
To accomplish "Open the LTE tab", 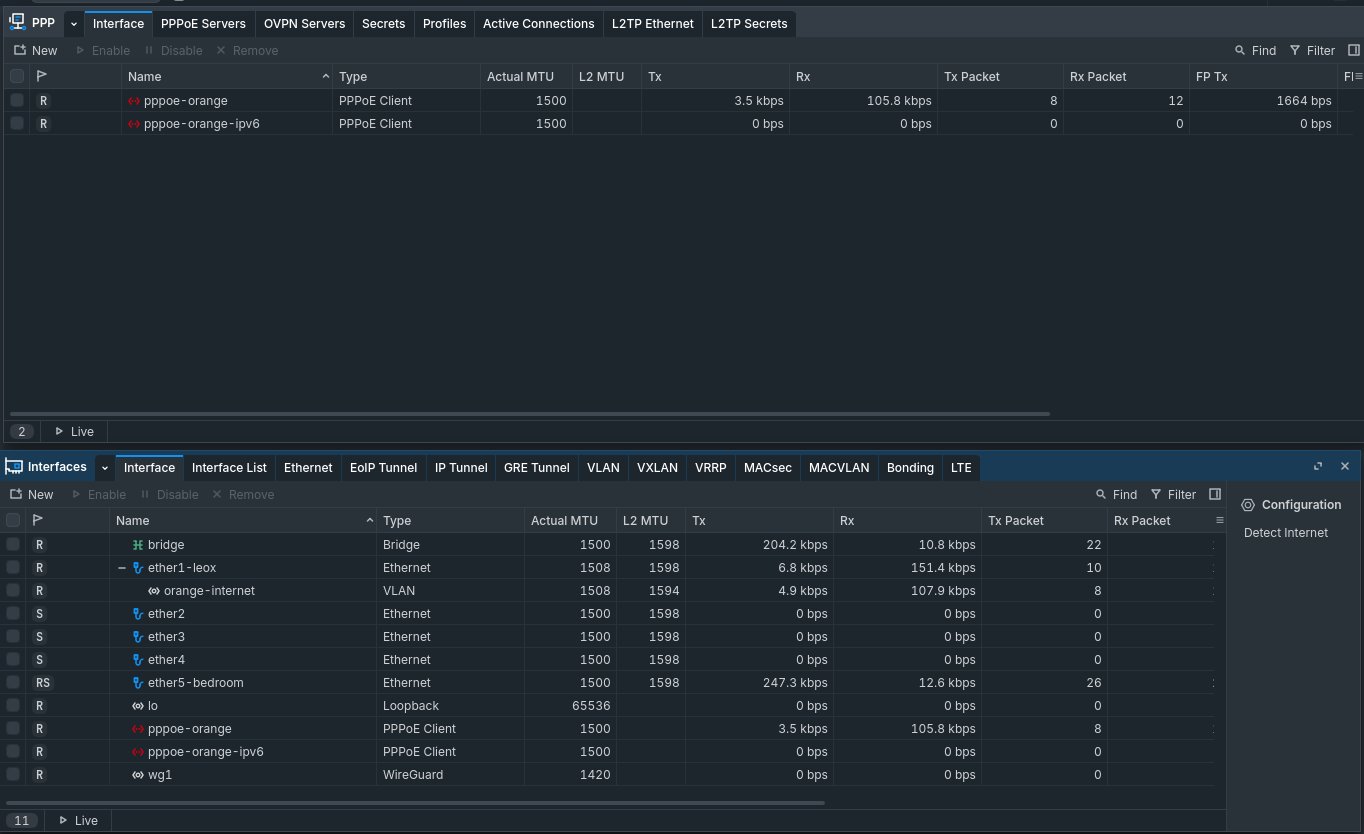I will point(961,468).
